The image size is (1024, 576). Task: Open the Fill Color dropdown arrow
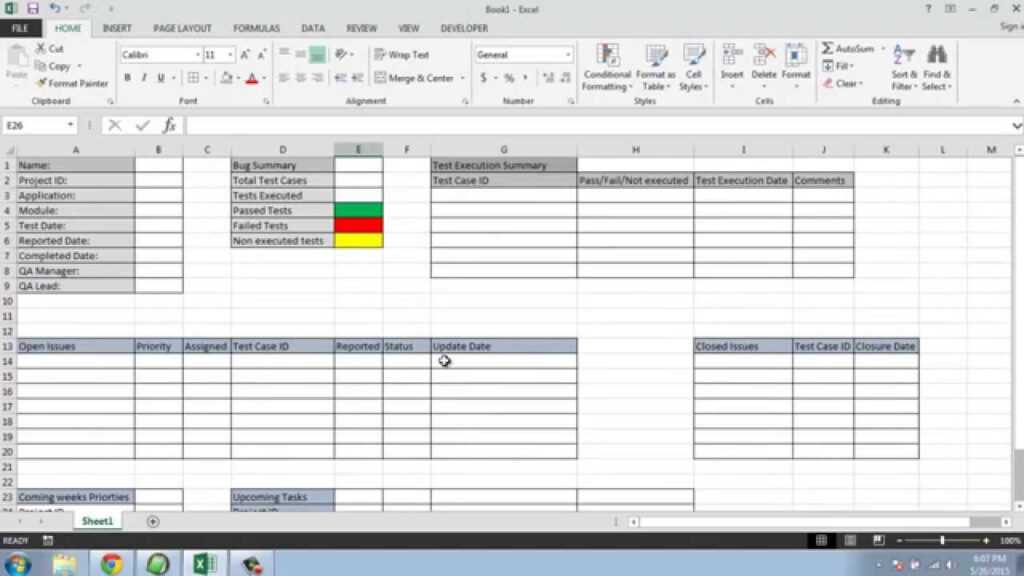237,77
